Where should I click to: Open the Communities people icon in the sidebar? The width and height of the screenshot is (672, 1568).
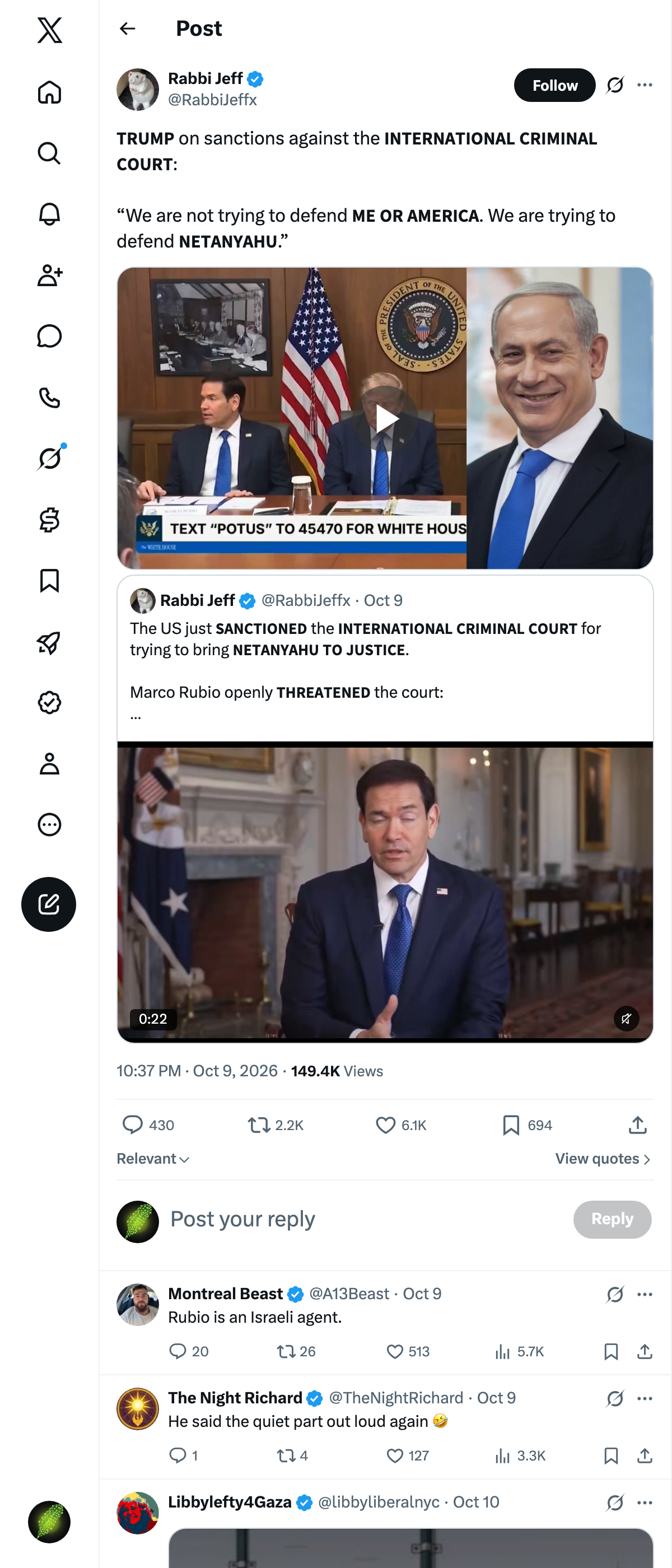(x=49, y=275)
